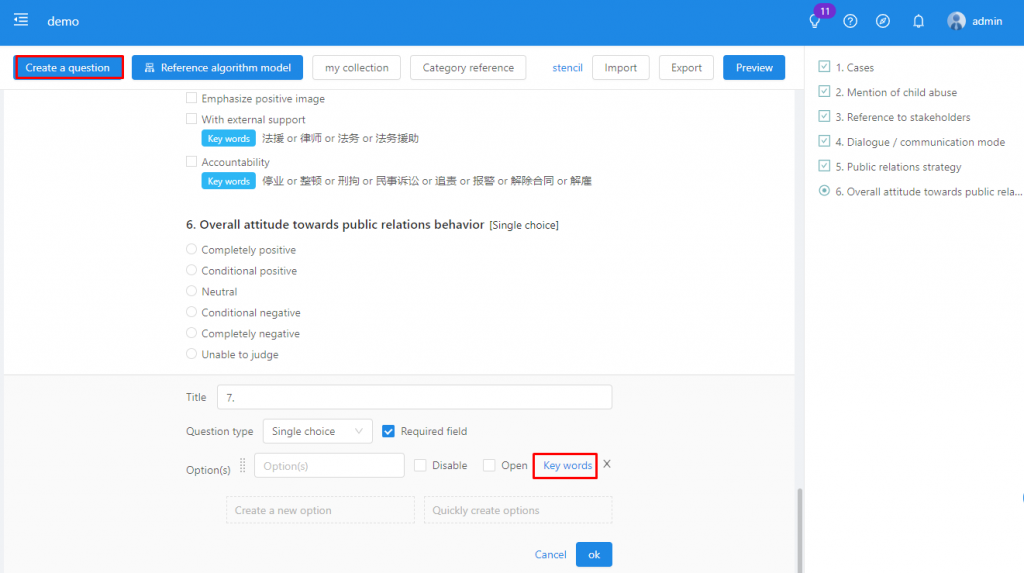Click the admin user avatar
Viewport: 1024px width, 573px height.
956,21
